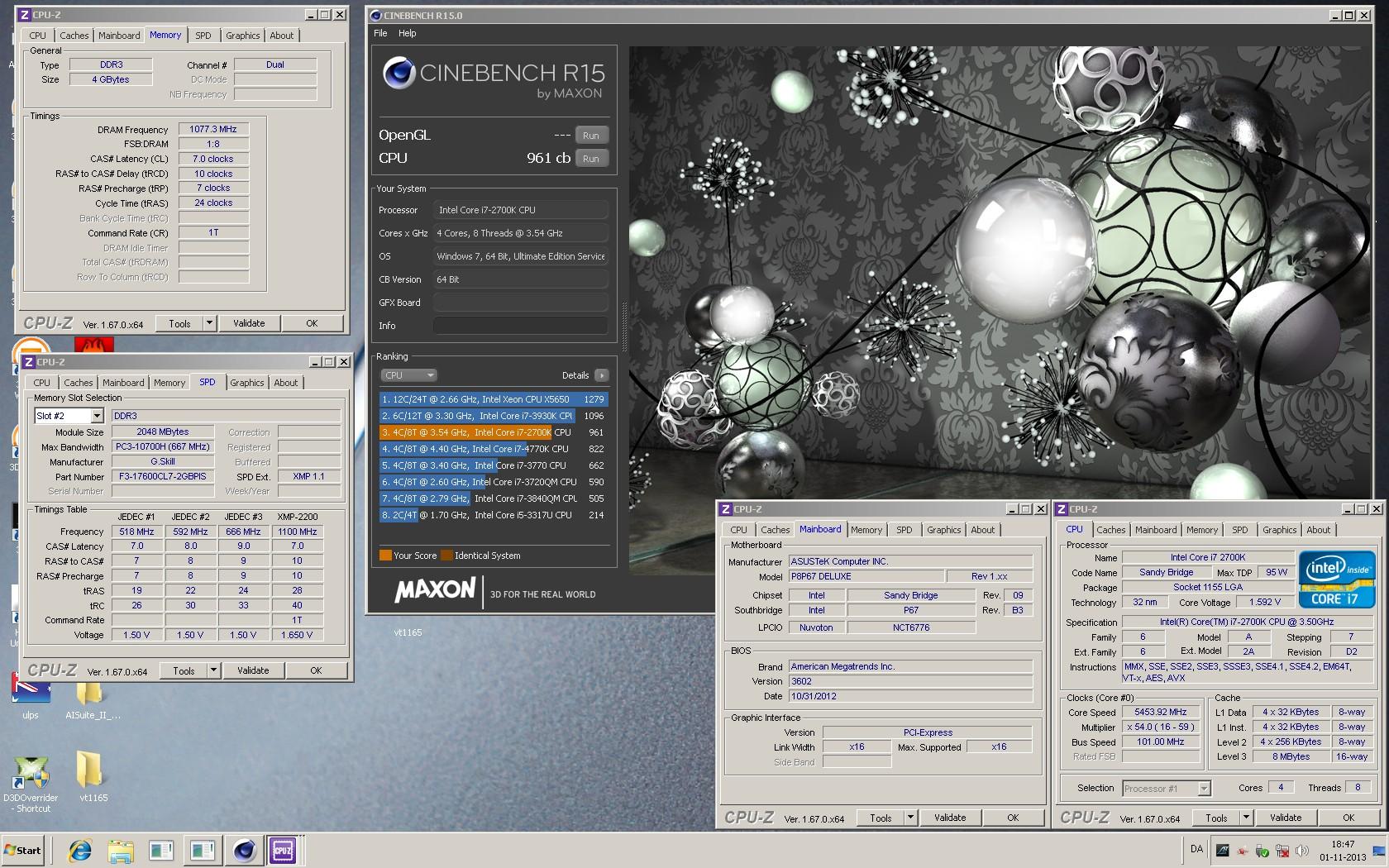Click the Show Desktop icon near clock
1389x868 pixels.
pyautogui.click(x=1378, y=851)
